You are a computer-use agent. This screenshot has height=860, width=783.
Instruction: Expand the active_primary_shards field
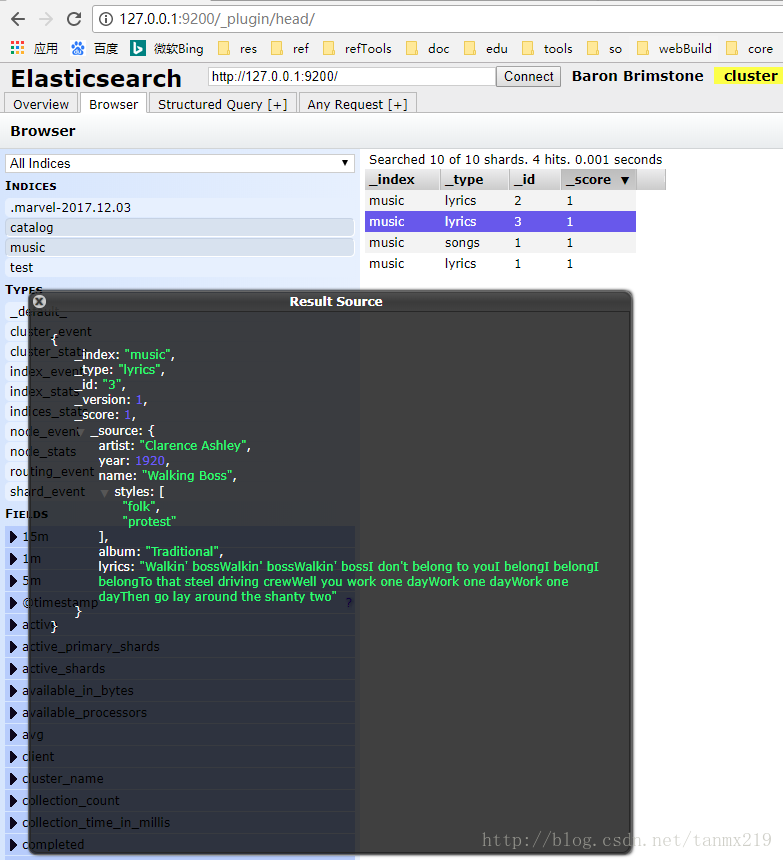[14, 647]
